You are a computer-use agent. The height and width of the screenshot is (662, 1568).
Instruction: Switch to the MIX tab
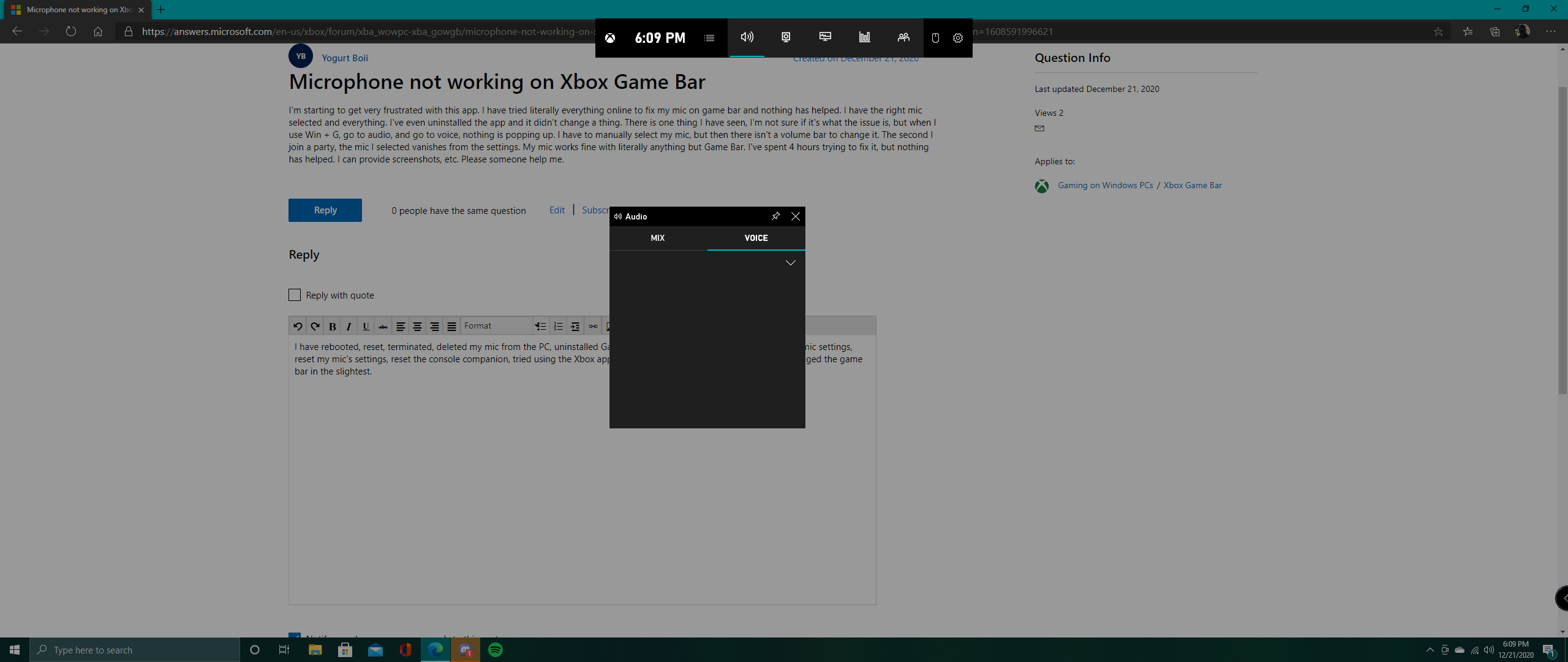[x=658, y=238]
